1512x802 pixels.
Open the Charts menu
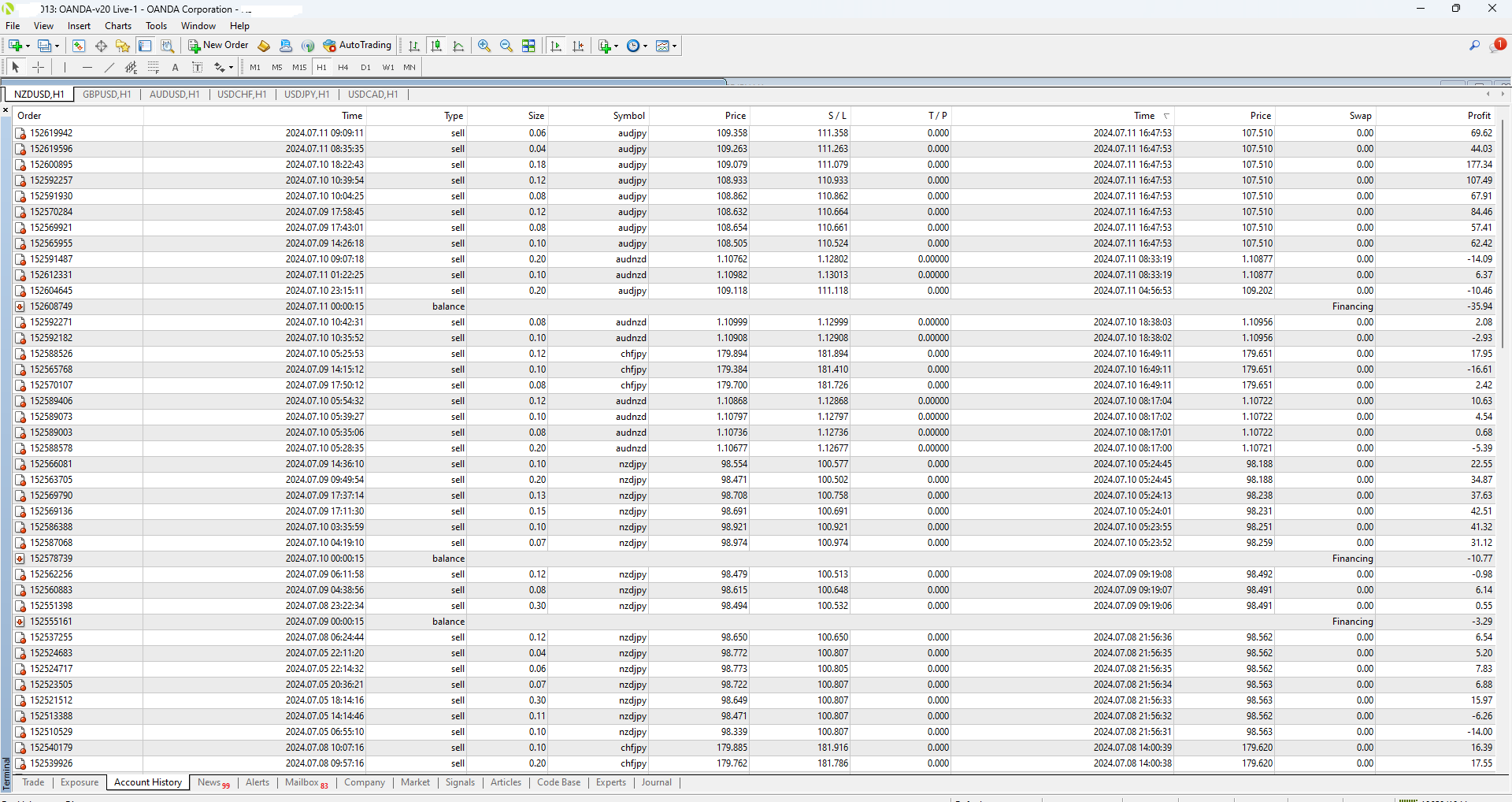pyautogui.click(x=118, y=26)
